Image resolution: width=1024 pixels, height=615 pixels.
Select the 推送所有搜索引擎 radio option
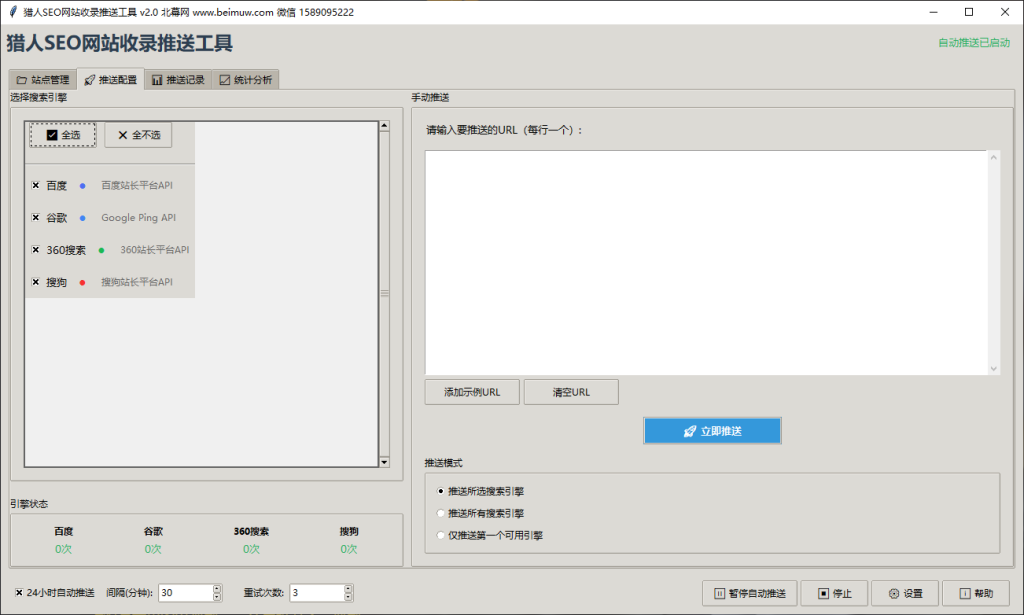(x=440, y=513)
